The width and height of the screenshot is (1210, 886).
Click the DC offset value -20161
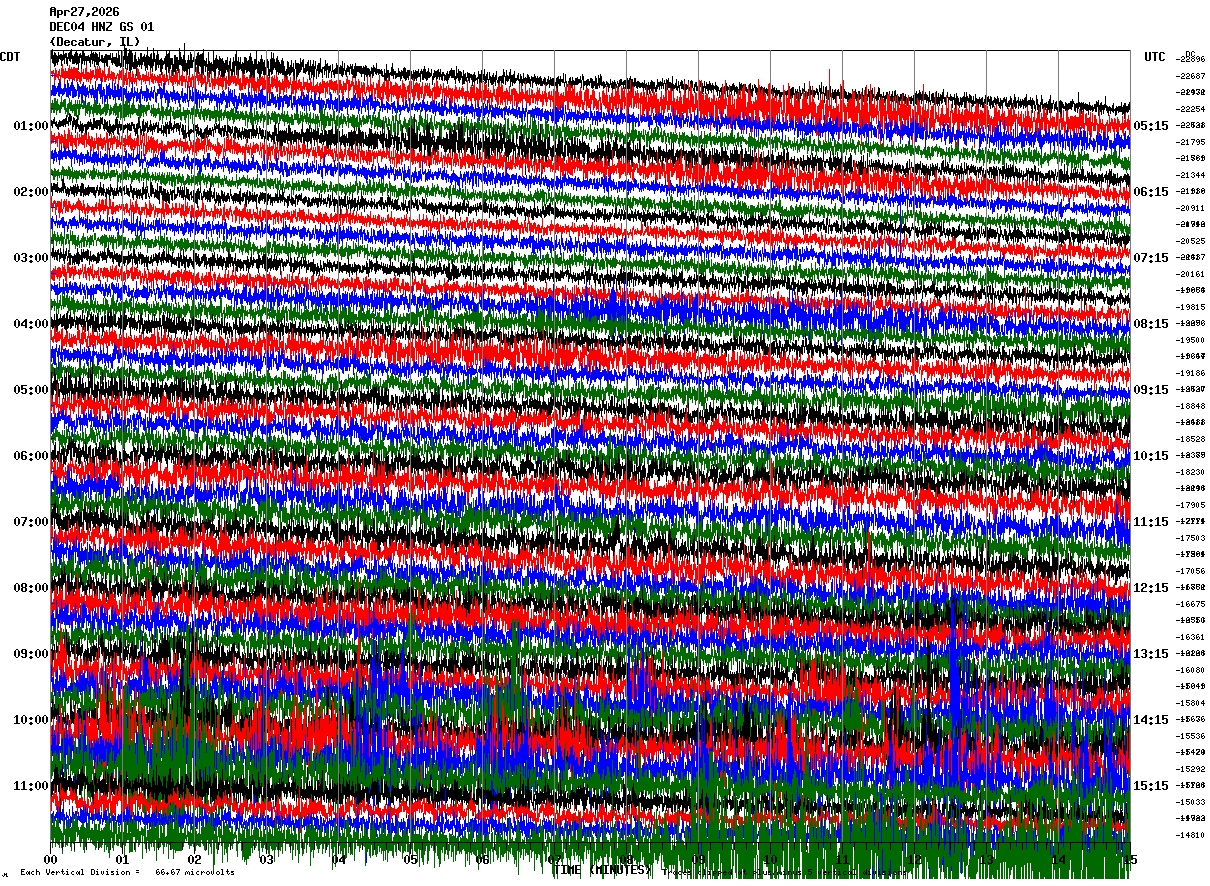1192,274
